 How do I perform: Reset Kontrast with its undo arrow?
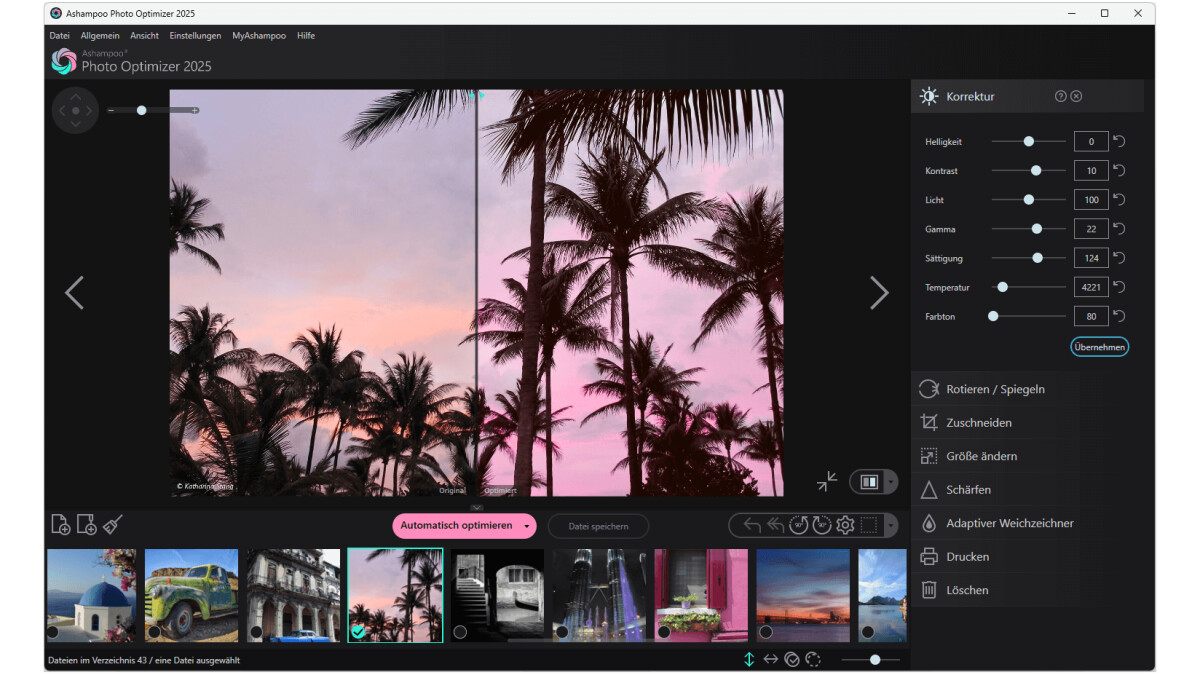(x=1119, y=171)
